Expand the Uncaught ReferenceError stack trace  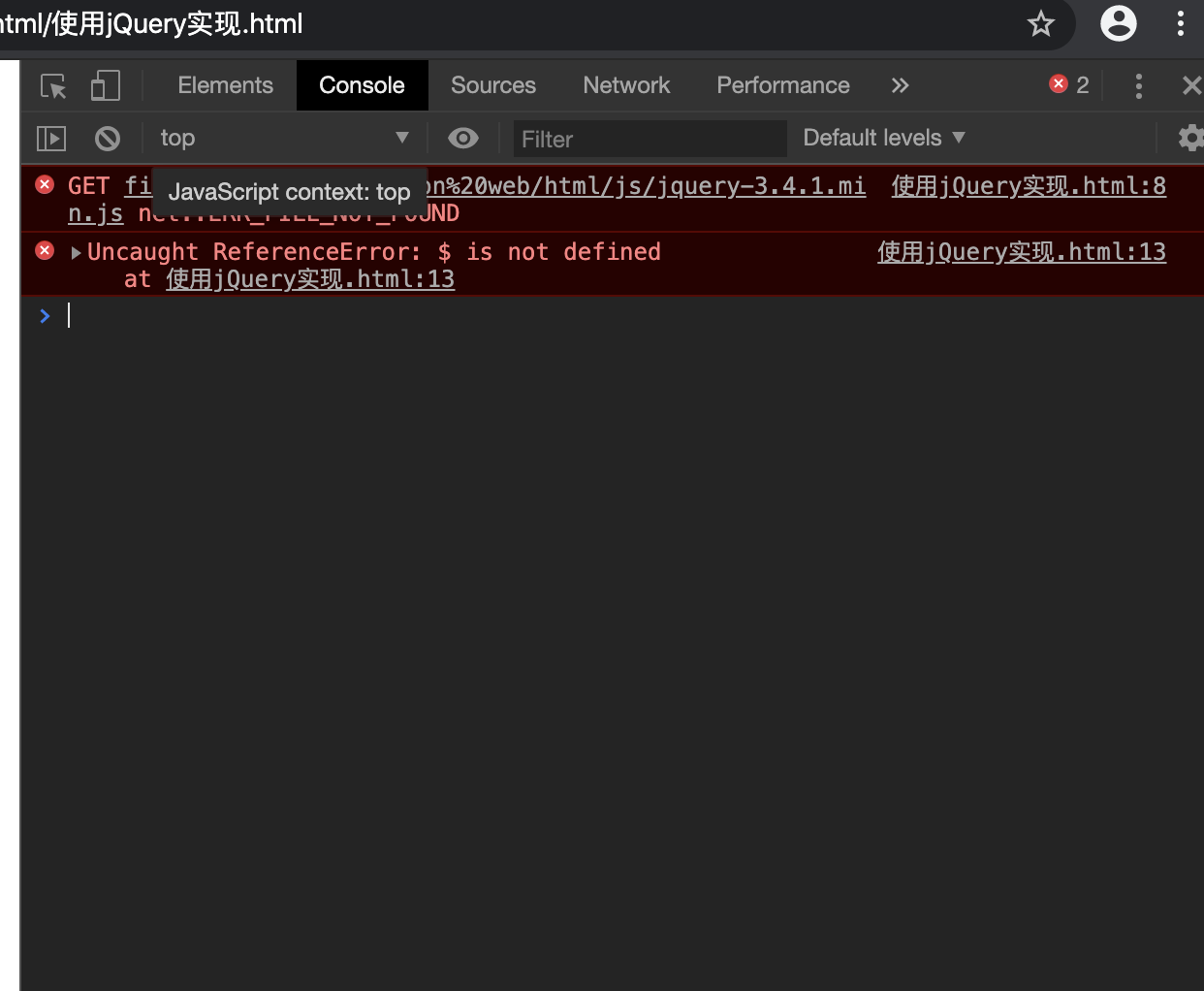[x=76, y=253]
